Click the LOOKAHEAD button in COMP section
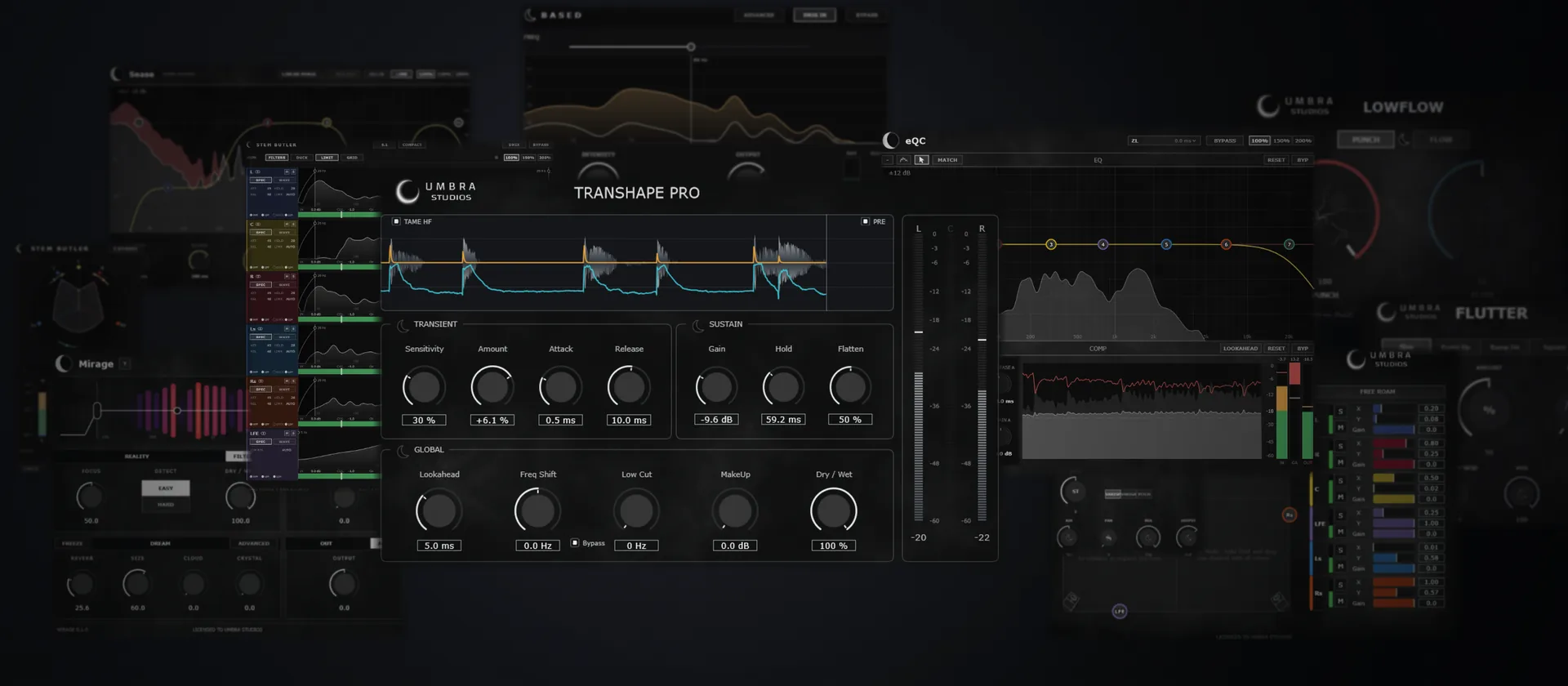The width and height of the screenshot is (1568, 686). 1240,348
